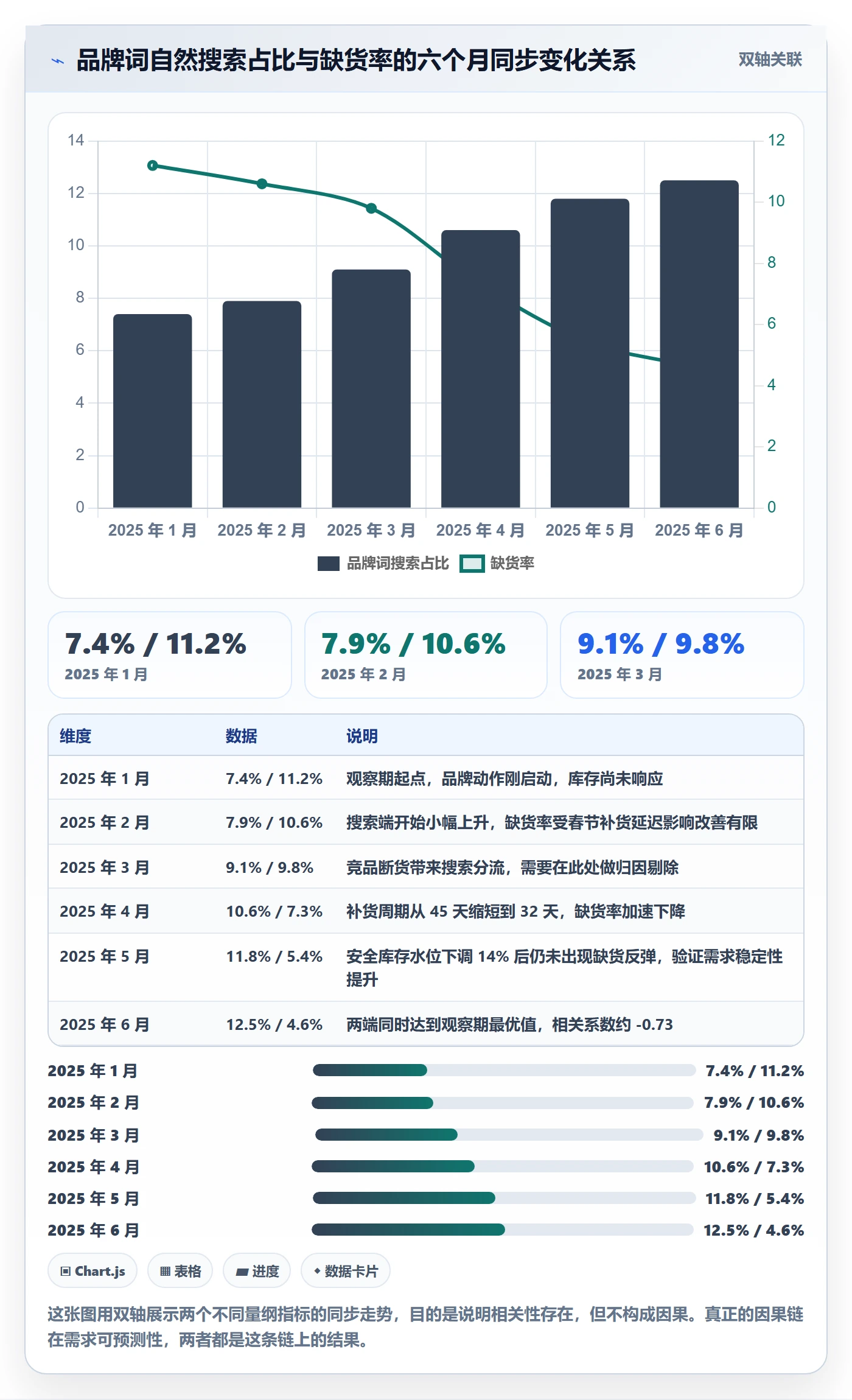
Task: Select the 2025 年 4 月 chart bar
Action: coord(481,369)
